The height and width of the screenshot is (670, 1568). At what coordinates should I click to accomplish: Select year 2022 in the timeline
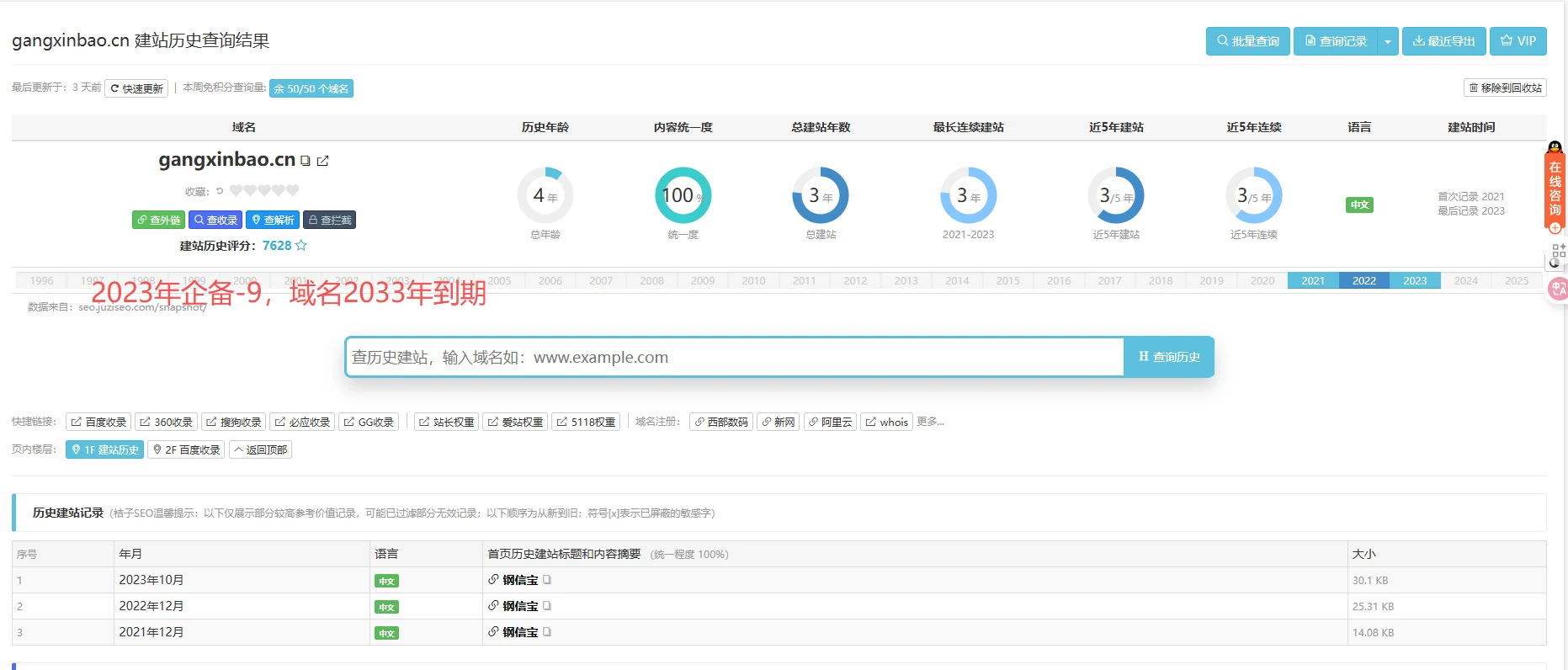click(x=1364, y=281)
